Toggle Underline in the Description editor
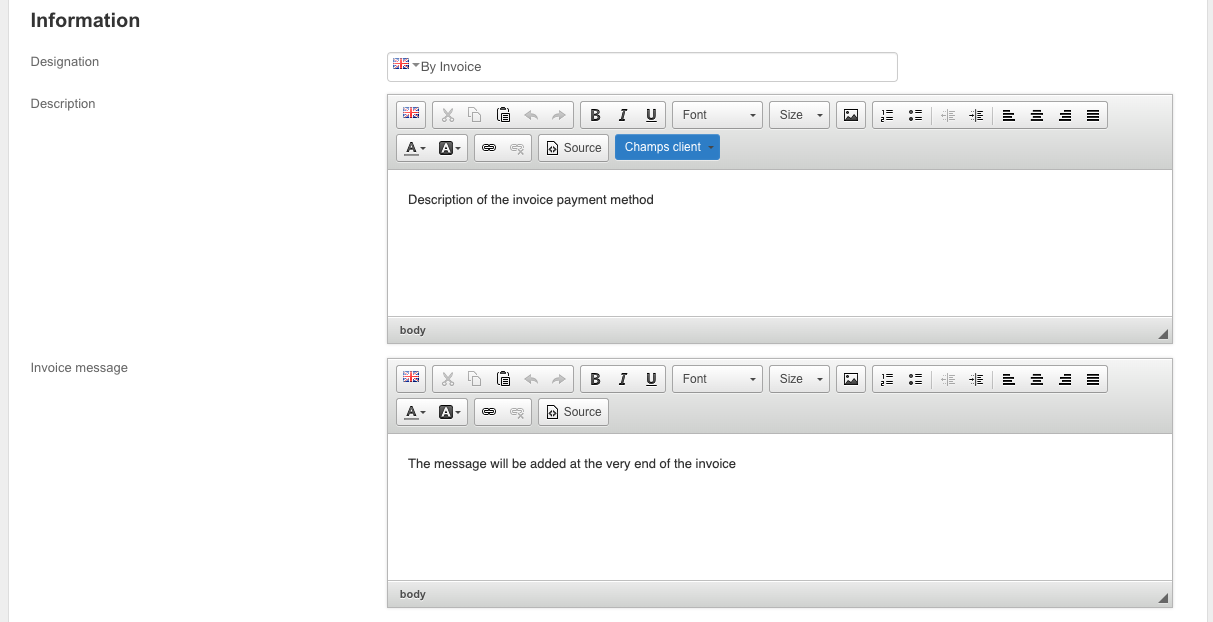Viewport: 1213px width, 622px height. coord(651,115)
